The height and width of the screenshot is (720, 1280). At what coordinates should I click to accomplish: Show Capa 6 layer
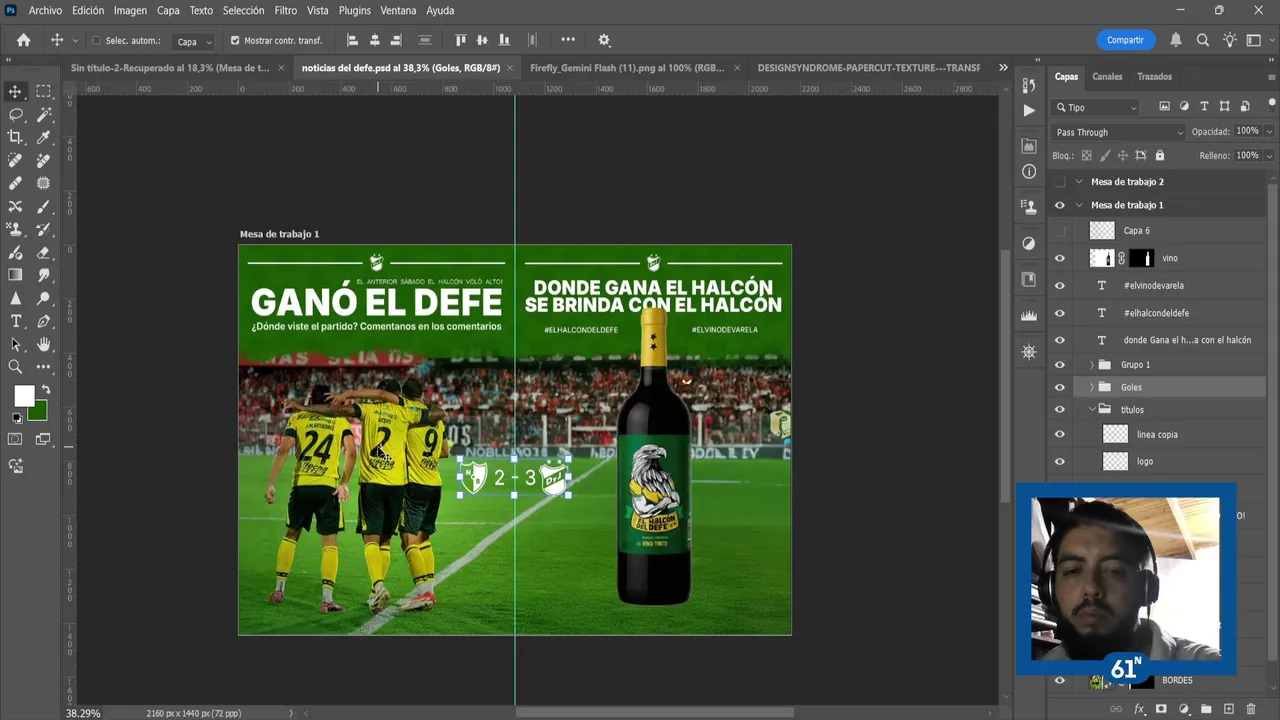[x=1060, y=231]
